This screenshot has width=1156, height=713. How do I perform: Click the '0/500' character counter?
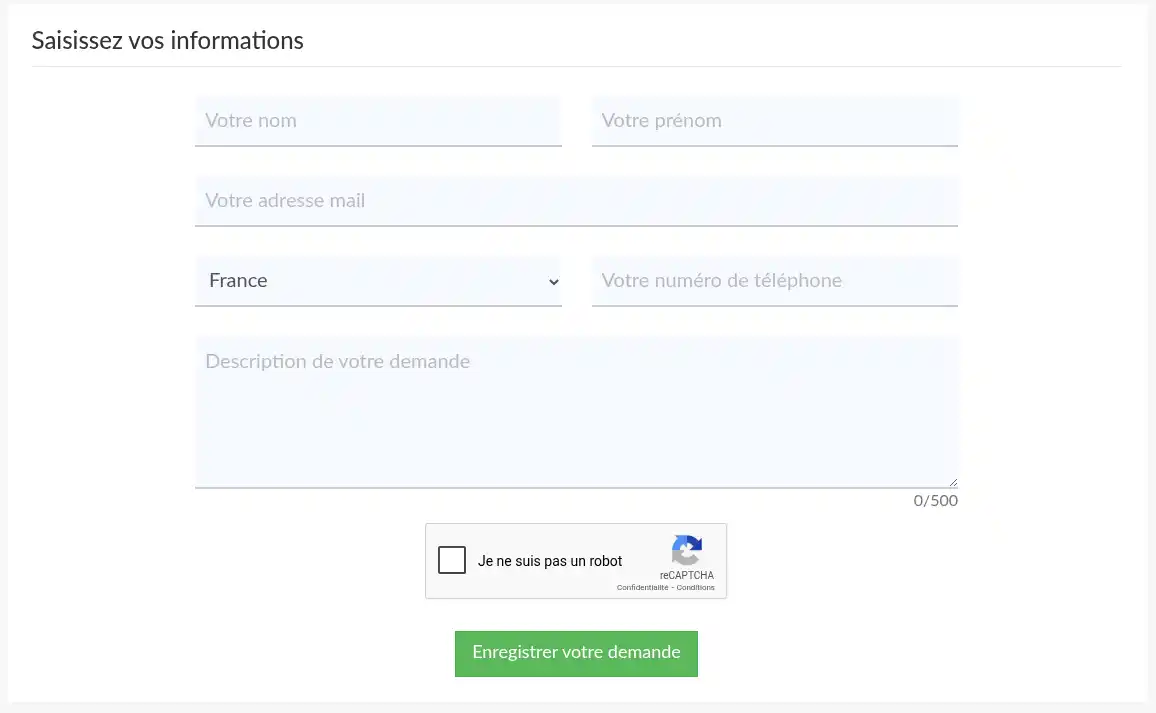pos(935,500)
